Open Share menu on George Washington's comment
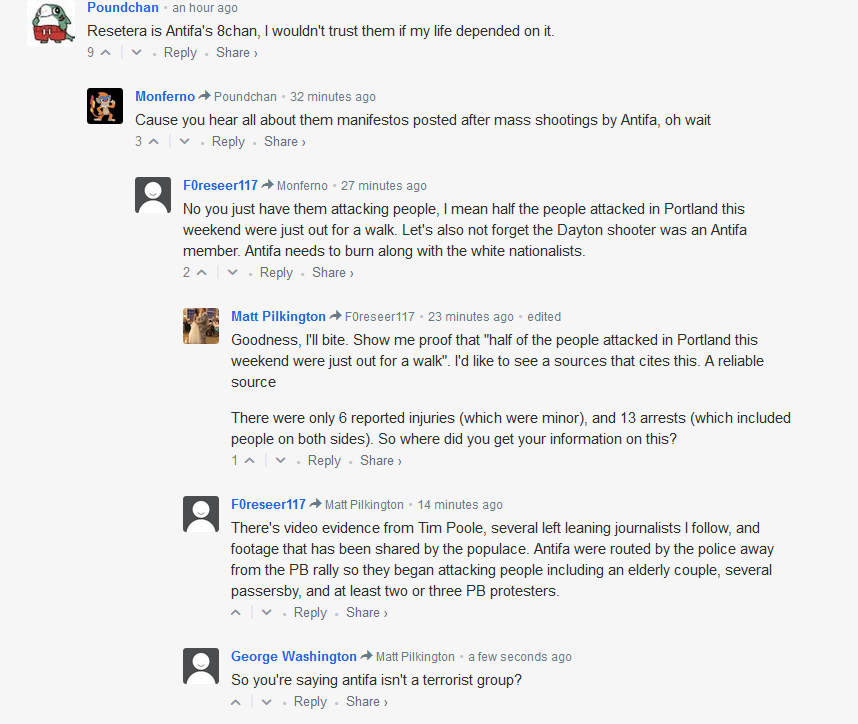 [x=367, y=702]
